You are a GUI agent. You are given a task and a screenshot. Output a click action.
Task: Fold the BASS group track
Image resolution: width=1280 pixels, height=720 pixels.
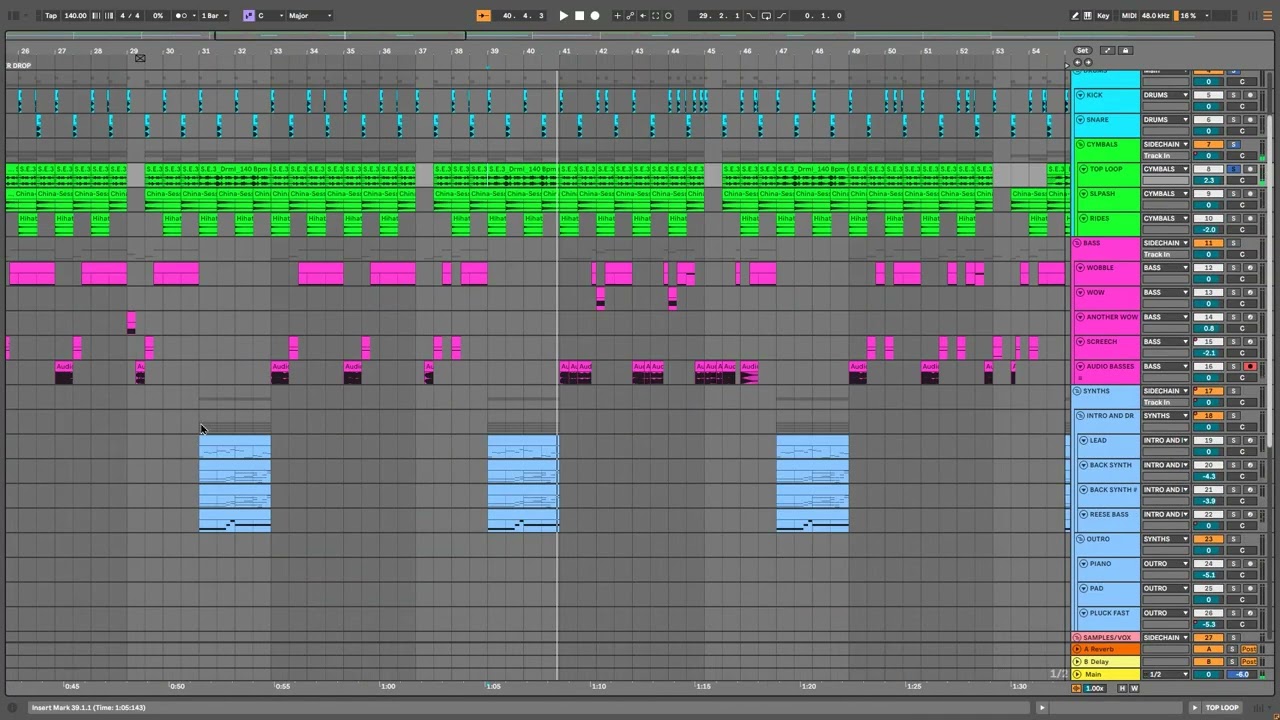1077,243
